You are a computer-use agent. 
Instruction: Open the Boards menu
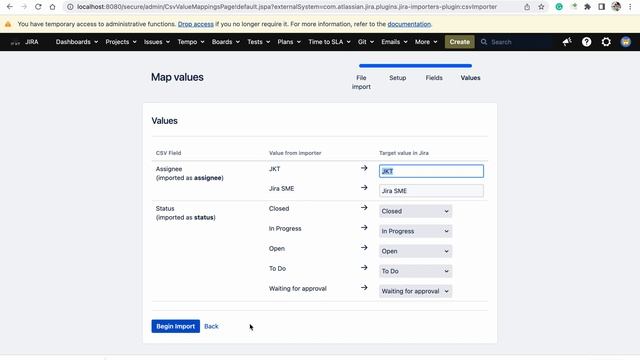tap(226, 42)
